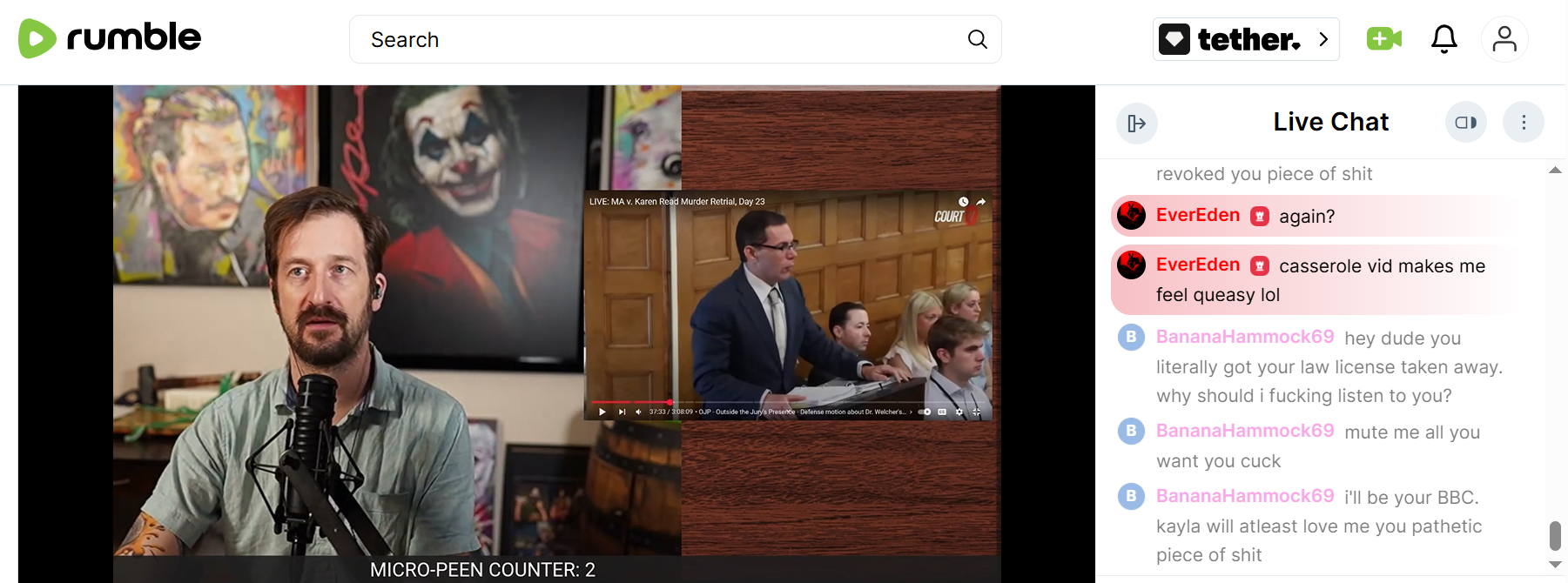Toggle the embedded video's autoplay switch
The image size is (1568, 583).
[x=925, y=412]
